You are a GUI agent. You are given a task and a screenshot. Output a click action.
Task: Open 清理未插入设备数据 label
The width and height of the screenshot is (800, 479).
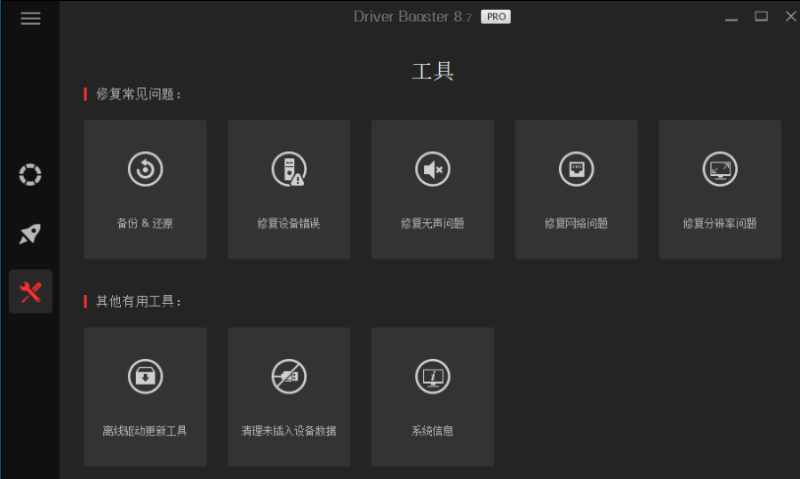pos(289,431)
